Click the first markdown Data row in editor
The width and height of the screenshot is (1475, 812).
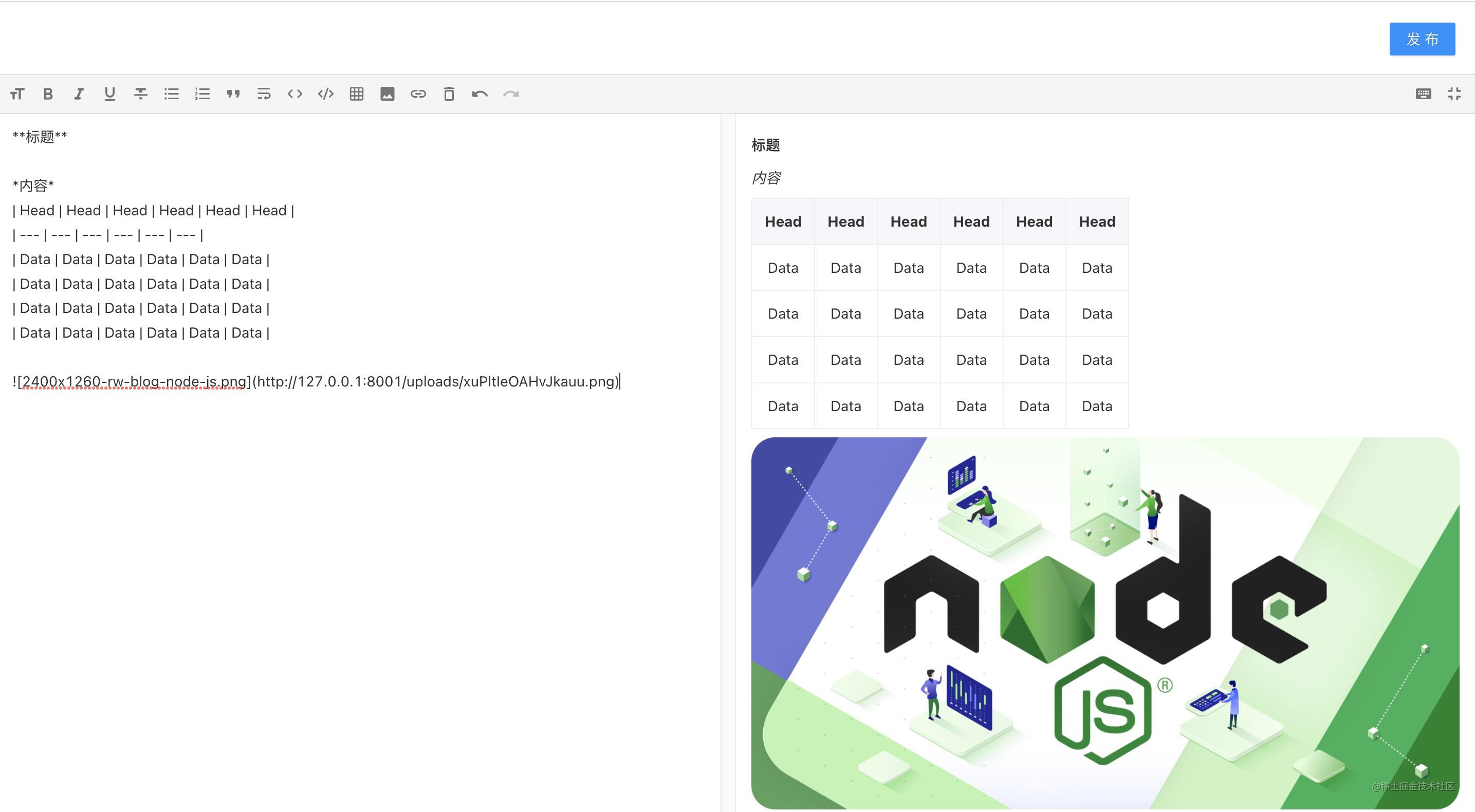tap(141, 260)
